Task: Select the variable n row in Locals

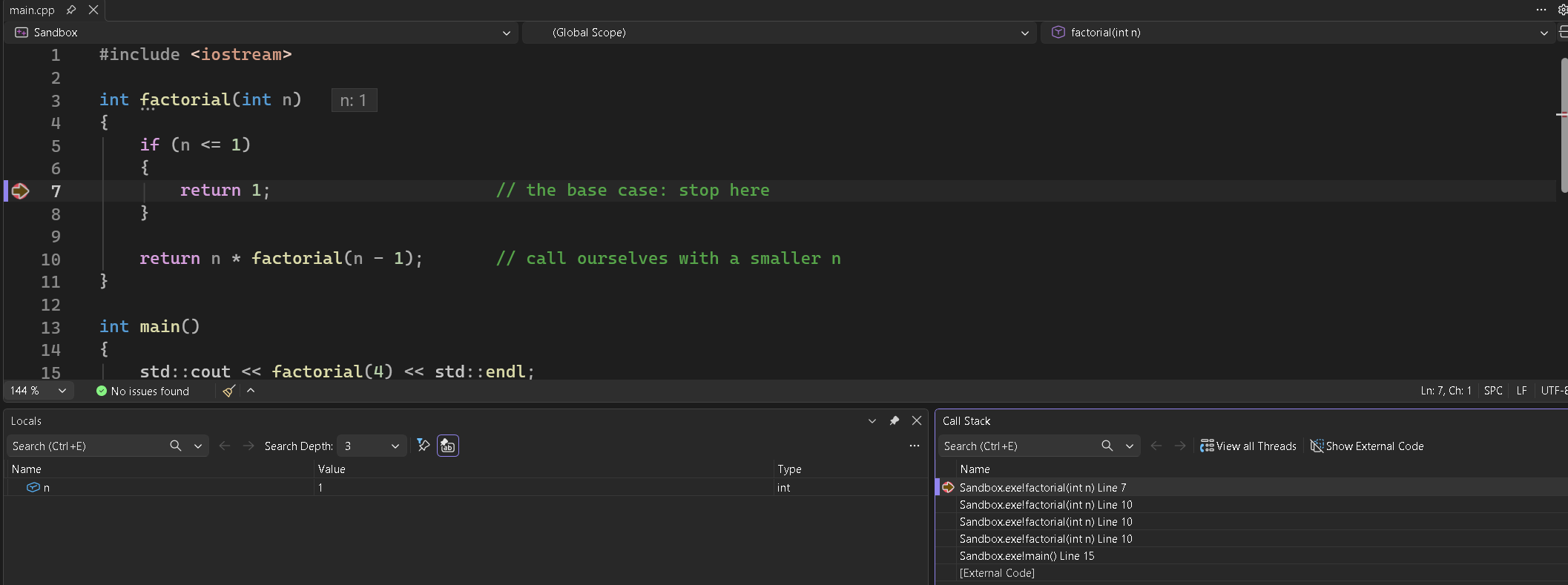Action: pyautogui.click(x=466, y=487)
